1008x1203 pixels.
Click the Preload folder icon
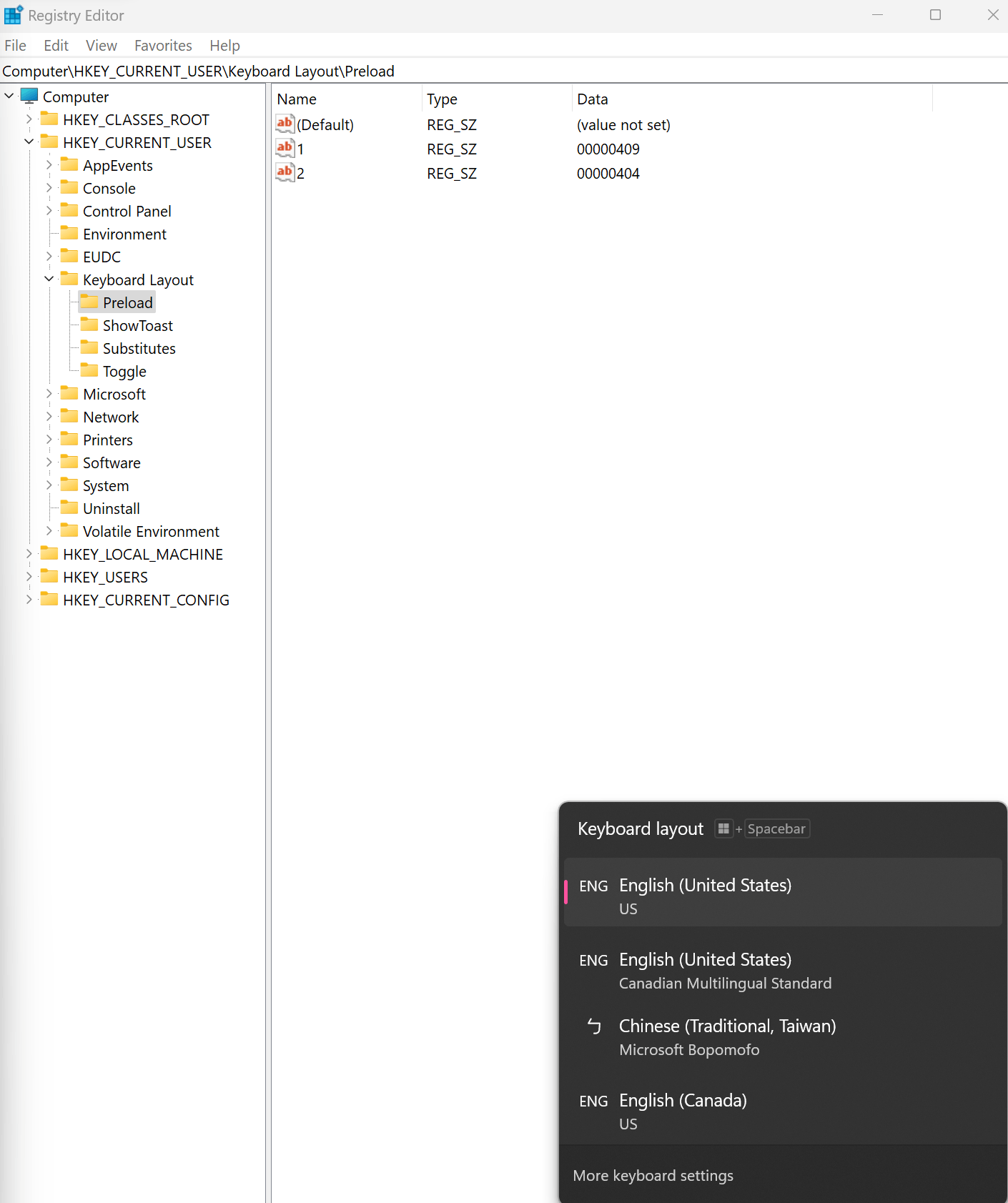89,302
